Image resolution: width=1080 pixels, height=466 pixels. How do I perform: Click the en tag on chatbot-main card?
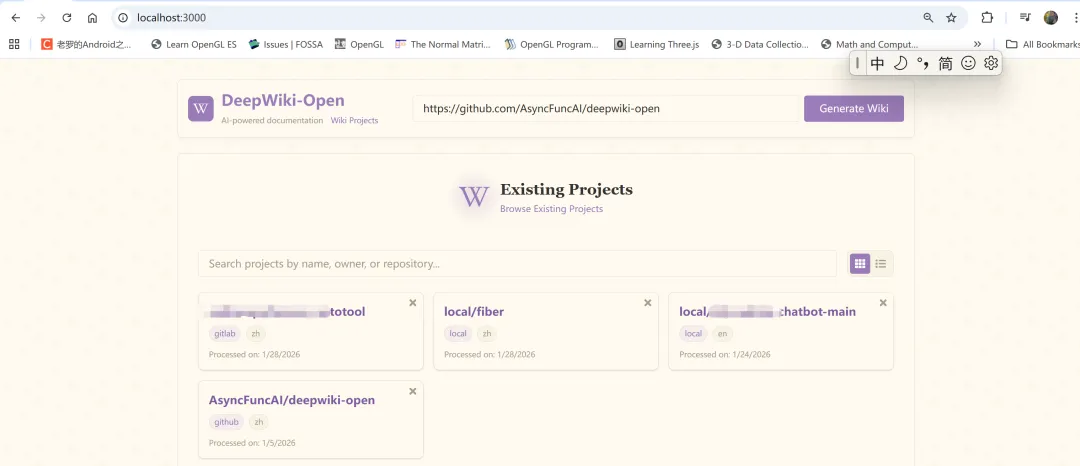tap(722, 334)
